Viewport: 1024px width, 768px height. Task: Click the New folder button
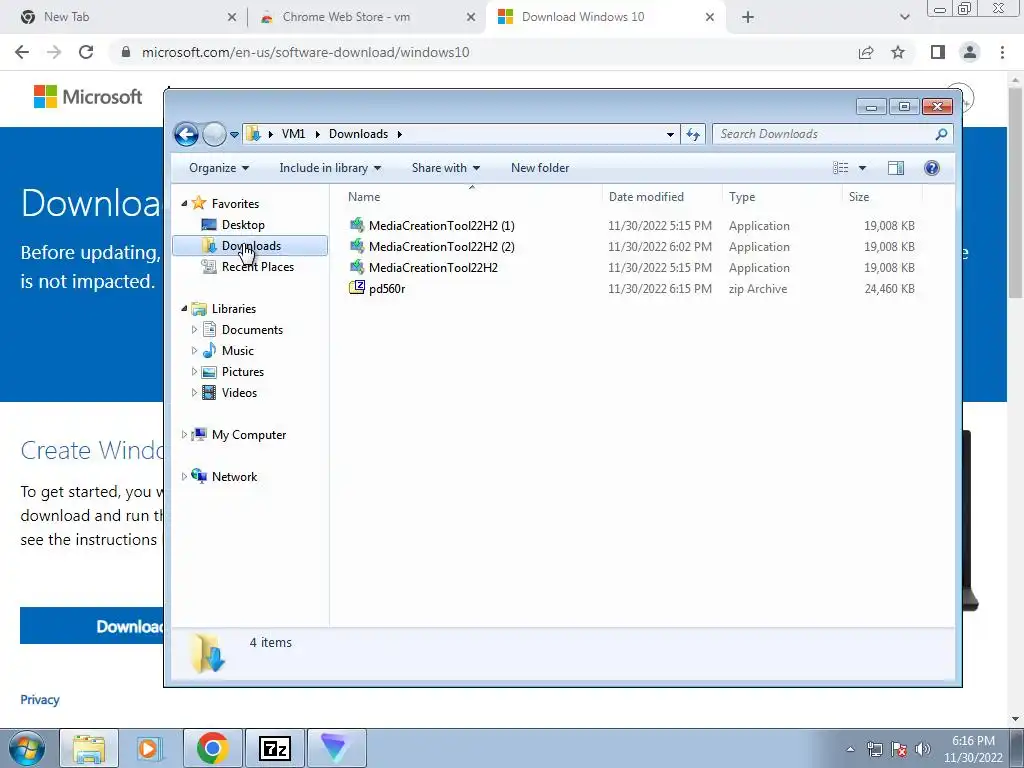(540, 168)
